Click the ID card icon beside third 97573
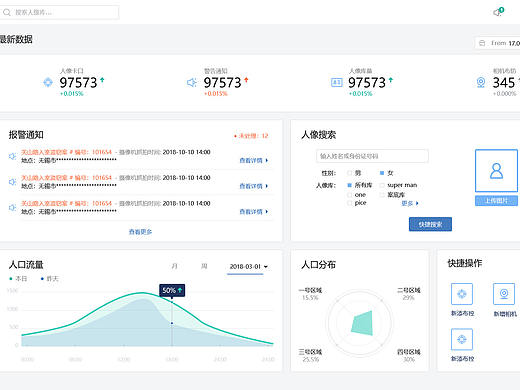Screen dimensions: 520x390 336,82
